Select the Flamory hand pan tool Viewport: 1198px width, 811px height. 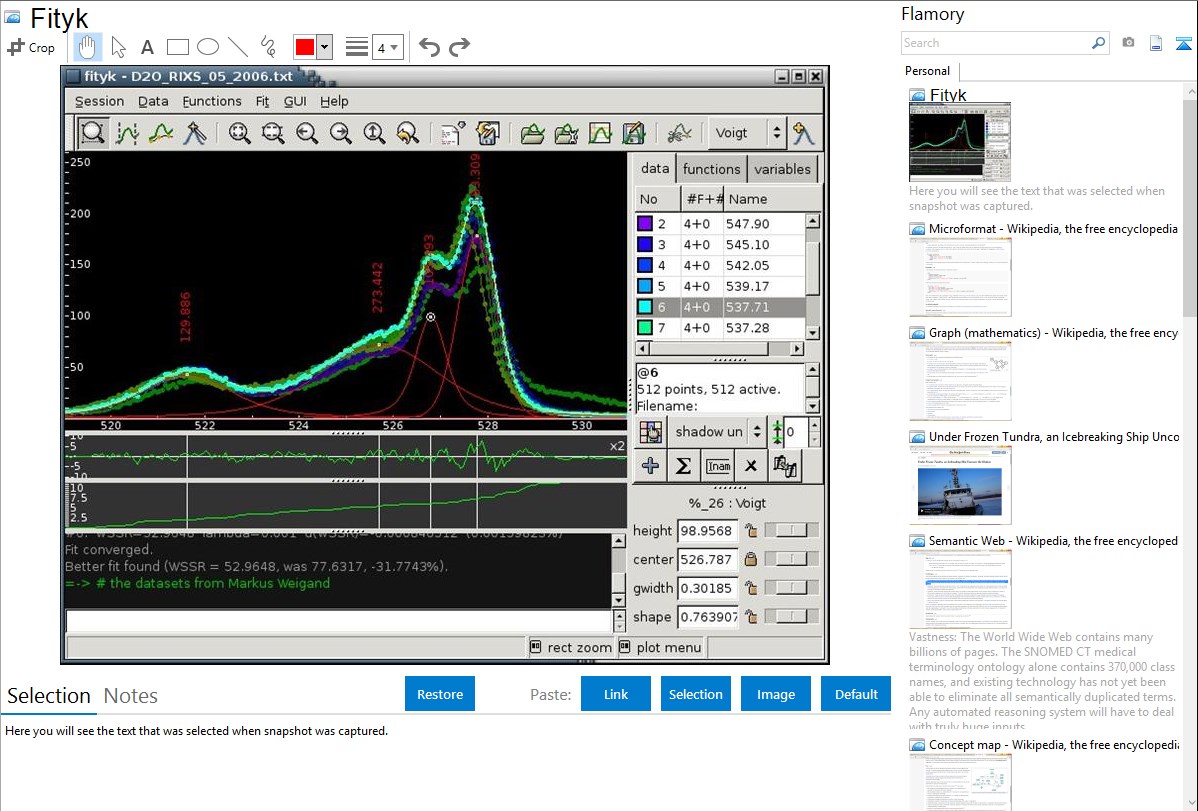pos(87,47)
